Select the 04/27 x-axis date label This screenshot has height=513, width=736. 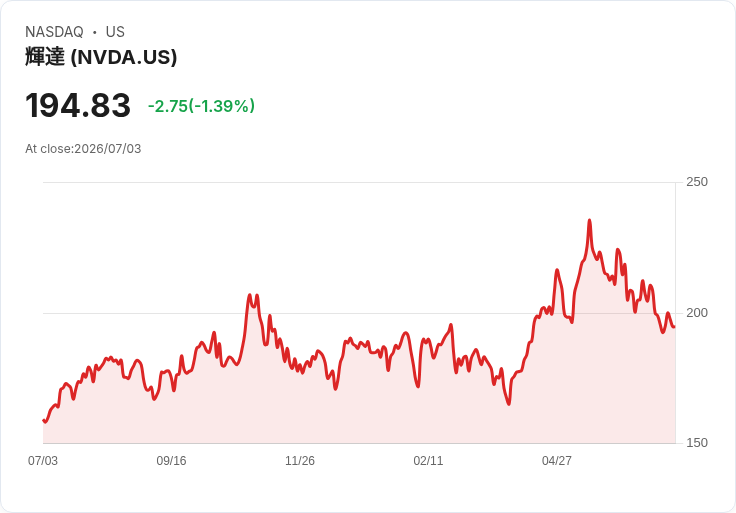click(x=557, y=461)
